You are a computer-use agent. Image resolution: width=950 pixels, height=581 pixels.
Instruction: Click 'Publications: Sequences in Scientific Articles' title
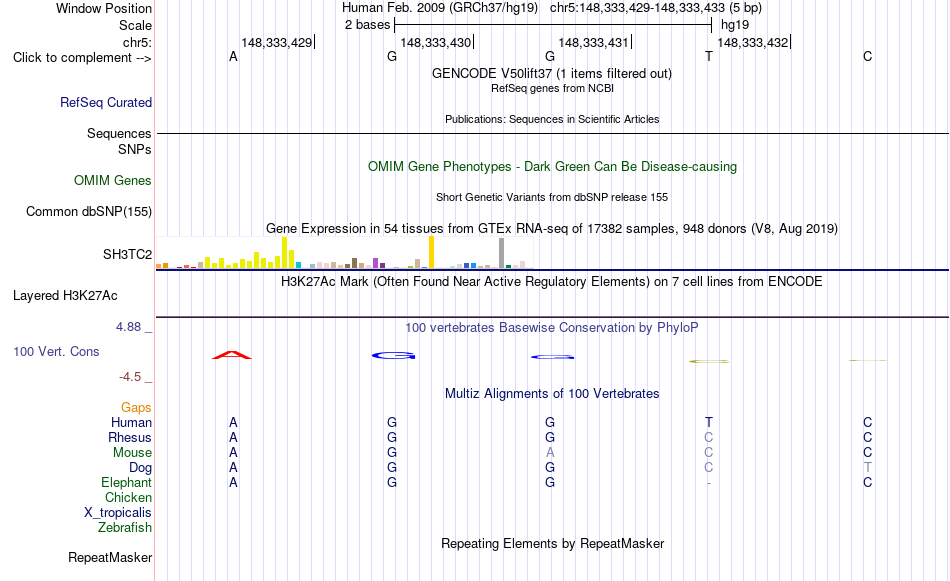(552, 119)
